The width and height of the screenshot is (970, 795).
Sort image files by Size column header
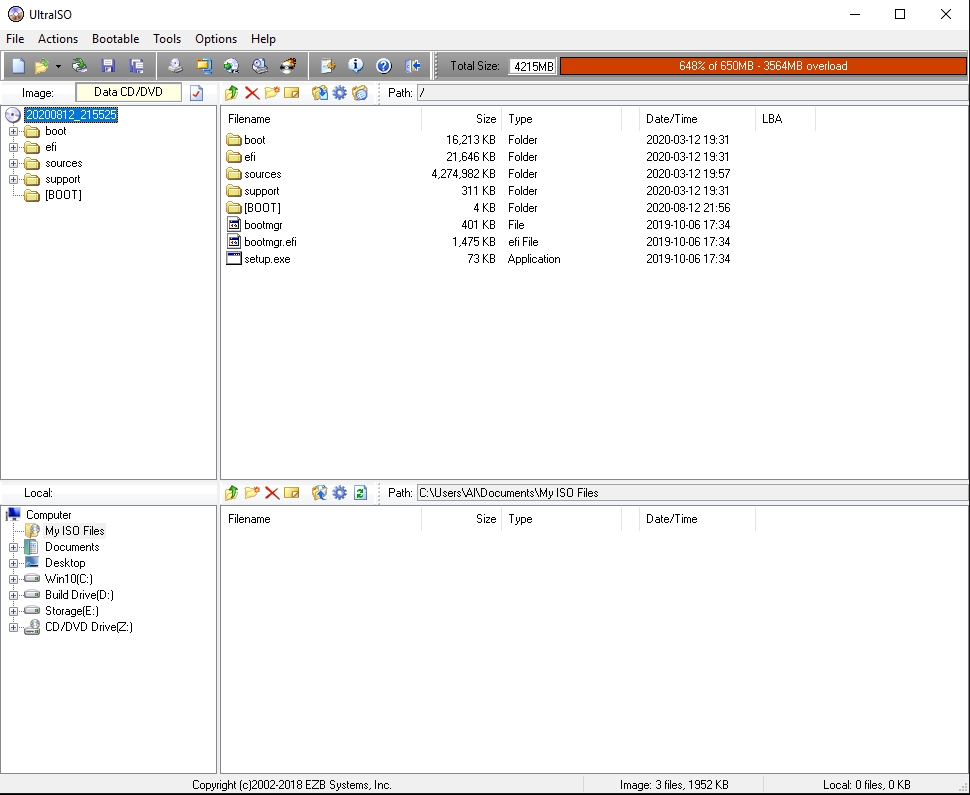pos(461,119)
